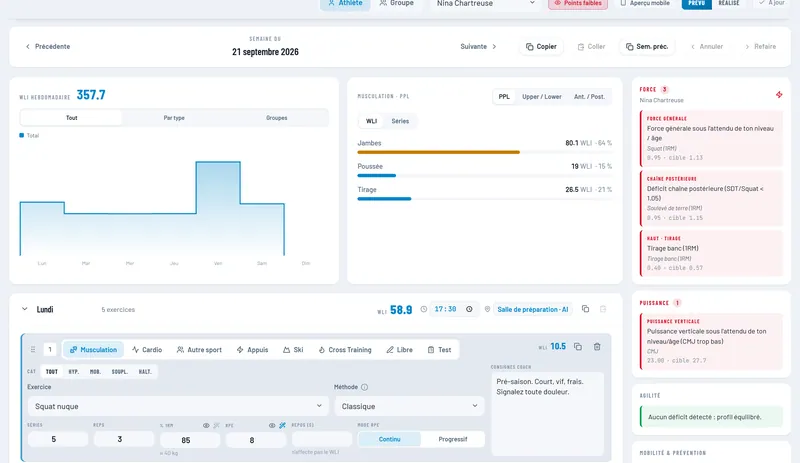Open the Méthode dropdown Classique
The width and height of the screenshot is (800, 463).
pos(409,406)
